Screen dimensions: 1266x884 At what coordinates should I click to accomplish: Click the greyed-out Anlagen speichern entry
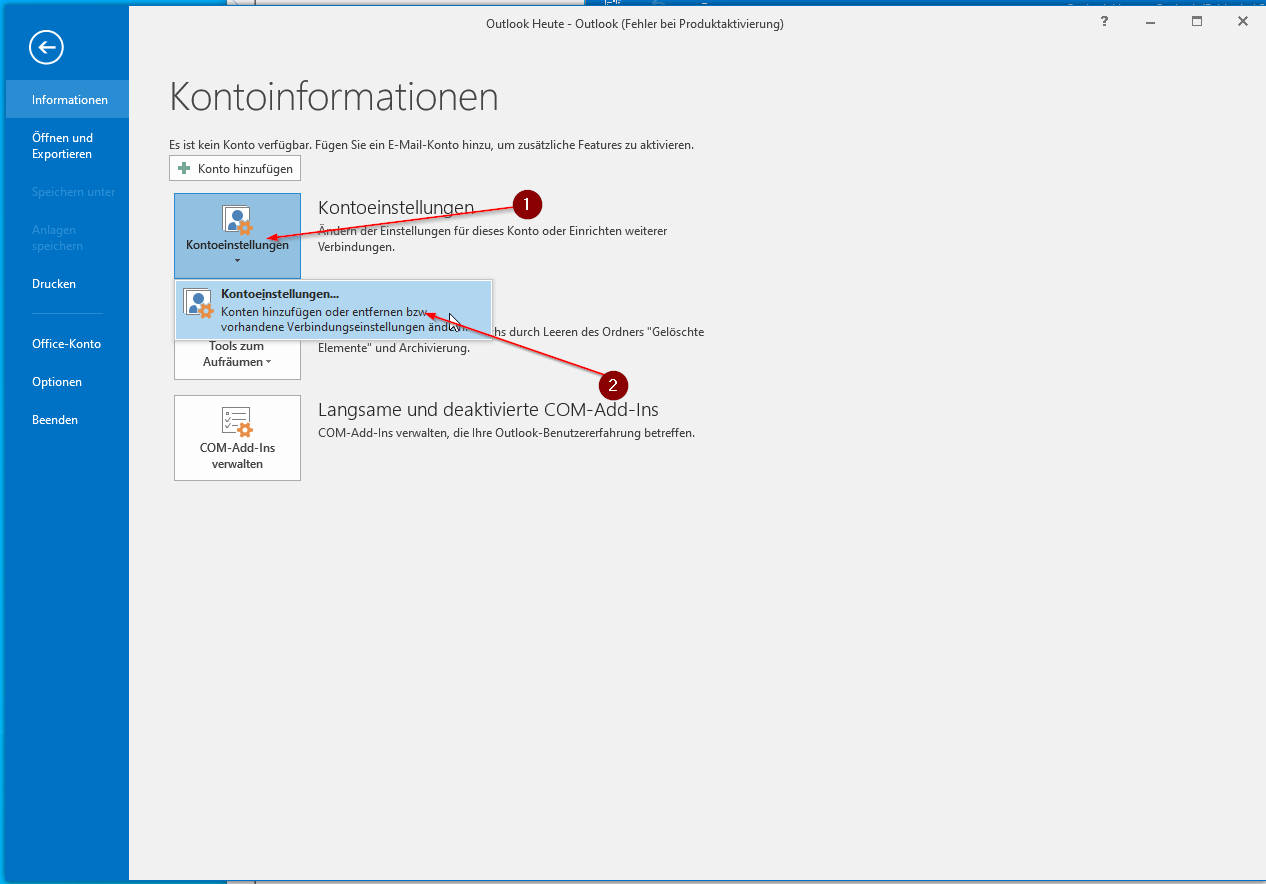(57, 238)
